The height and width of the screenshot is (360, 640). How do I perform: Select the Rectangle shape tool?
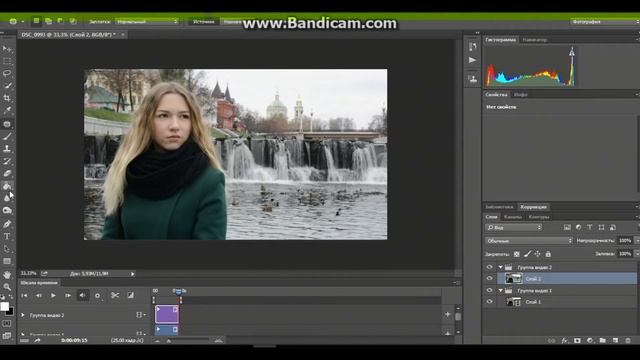7,261
